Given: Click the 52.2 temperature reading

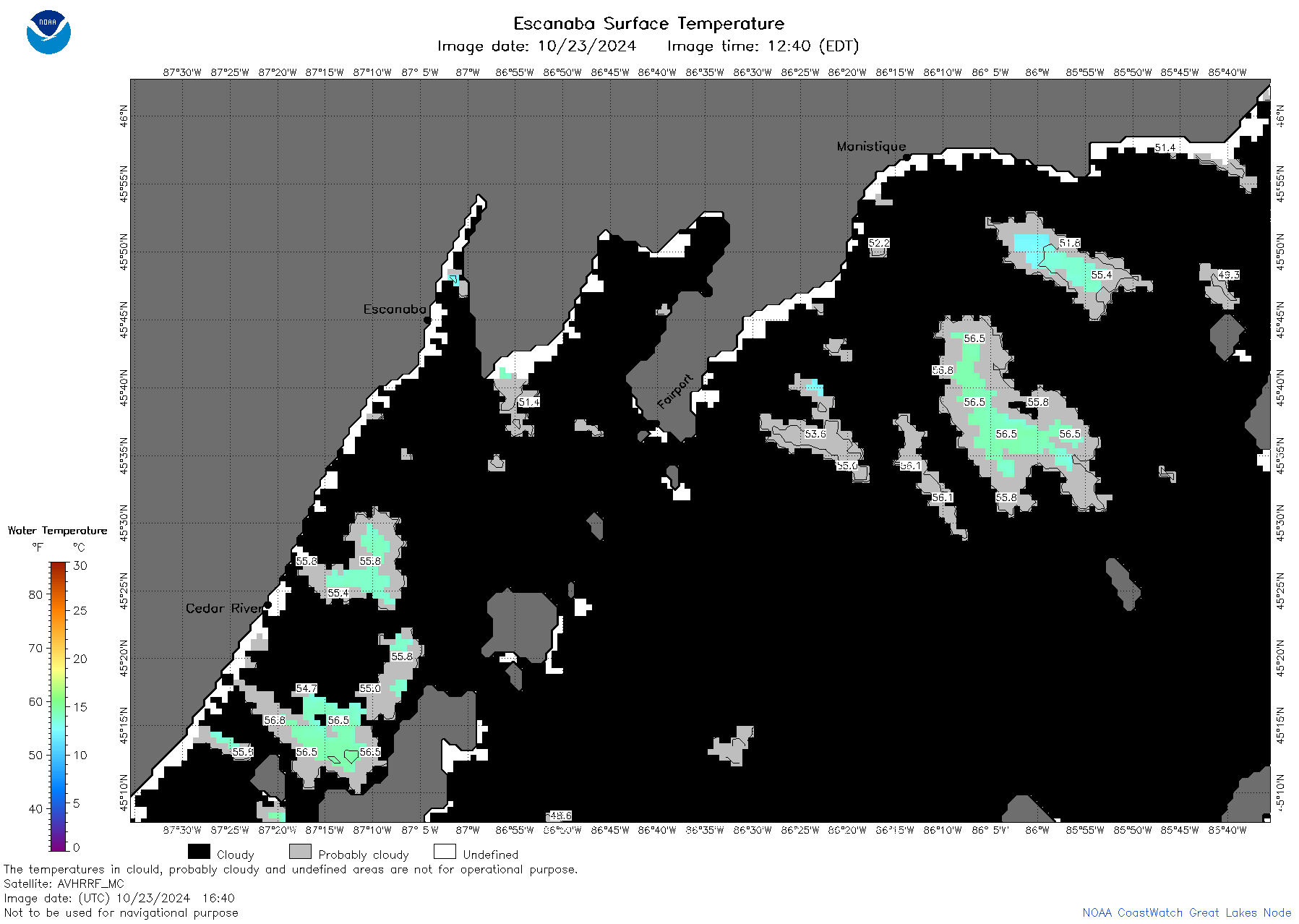Looking at the screenshot, I should (879, 243).
